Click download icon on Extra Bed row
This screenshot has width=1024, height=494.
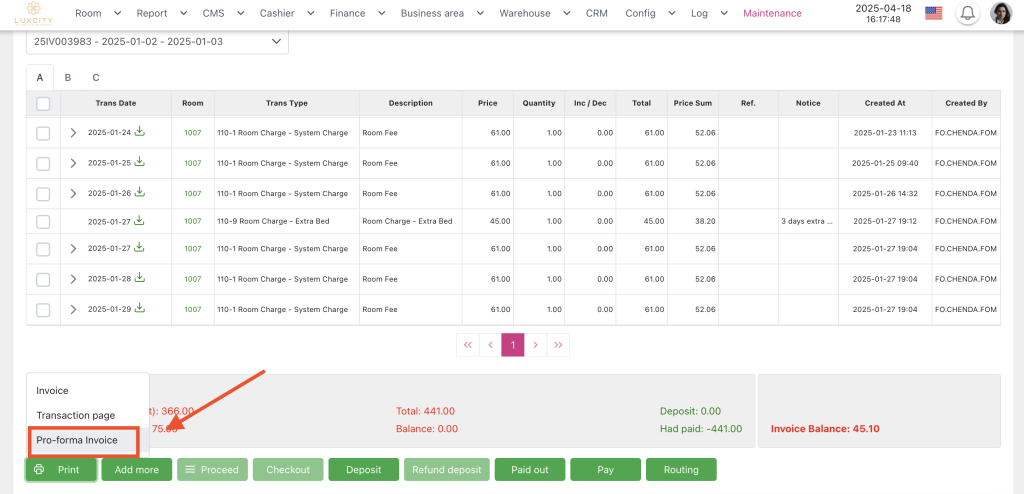point(140,221)
